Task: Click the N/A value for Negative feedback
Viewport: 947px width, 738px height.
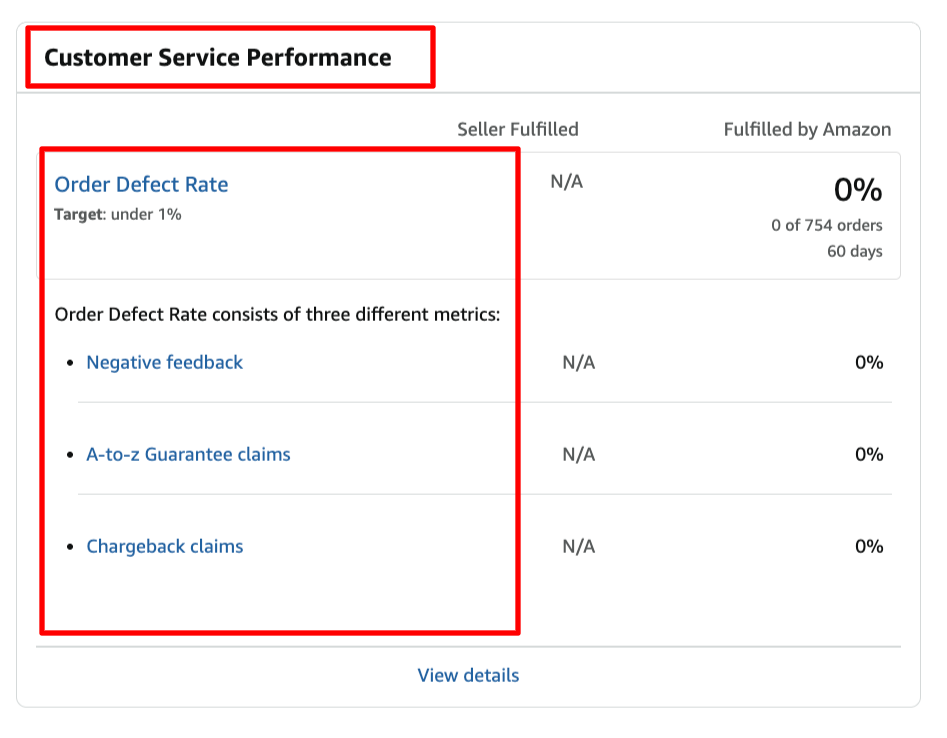Action: (579, 362)
